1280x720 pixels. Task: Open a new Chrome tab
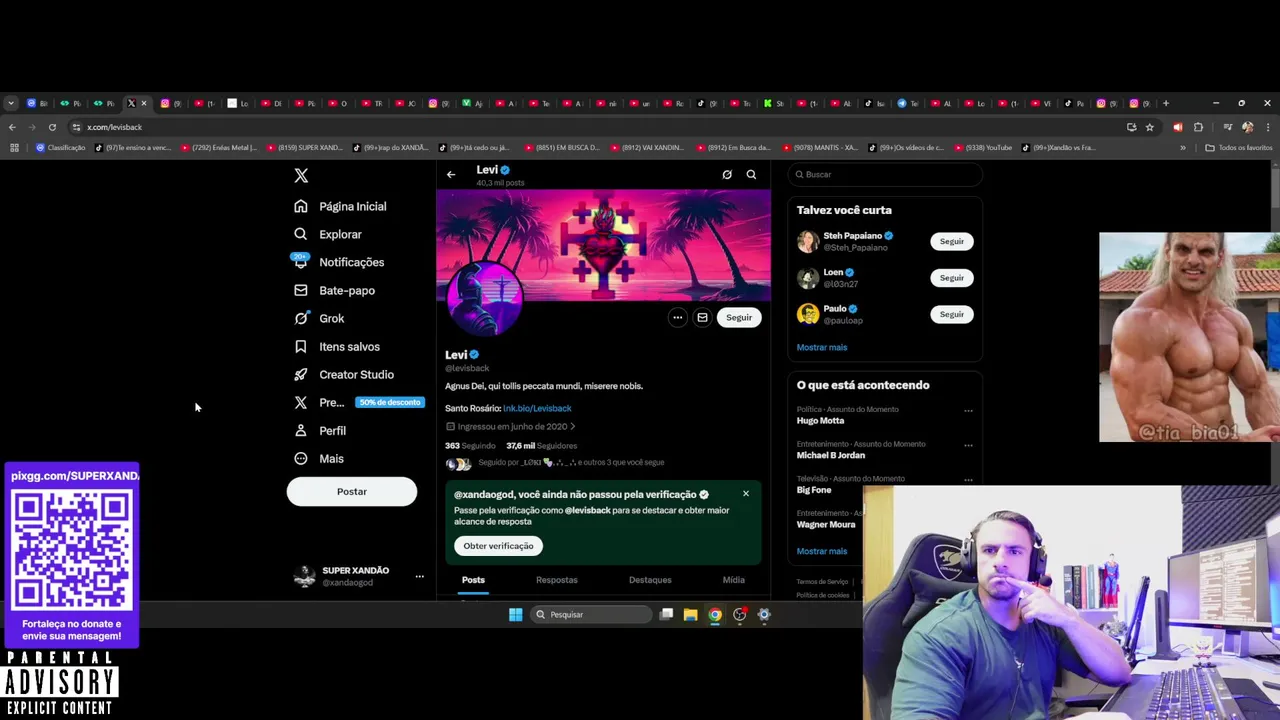click(1165, 103)
